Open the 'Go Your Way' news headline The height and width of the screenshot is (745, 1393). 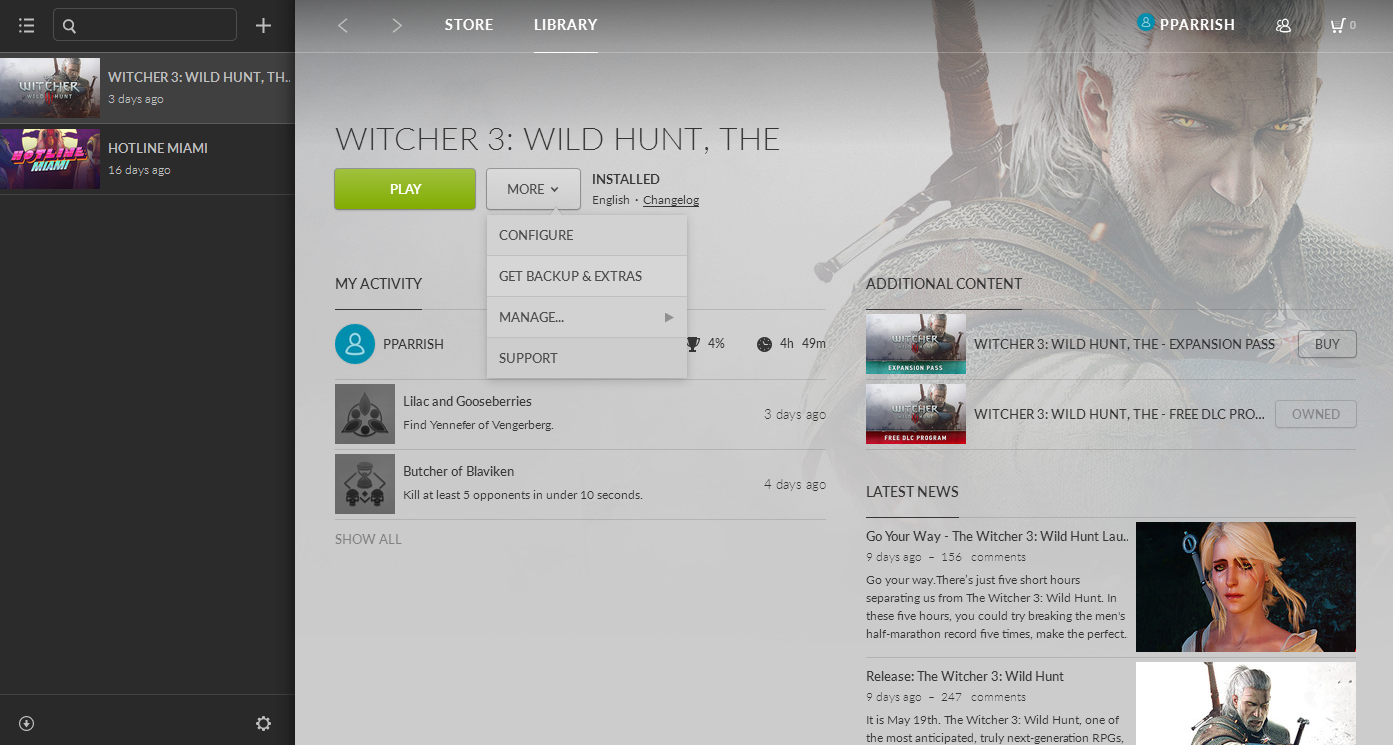click(x=997, y=536)
